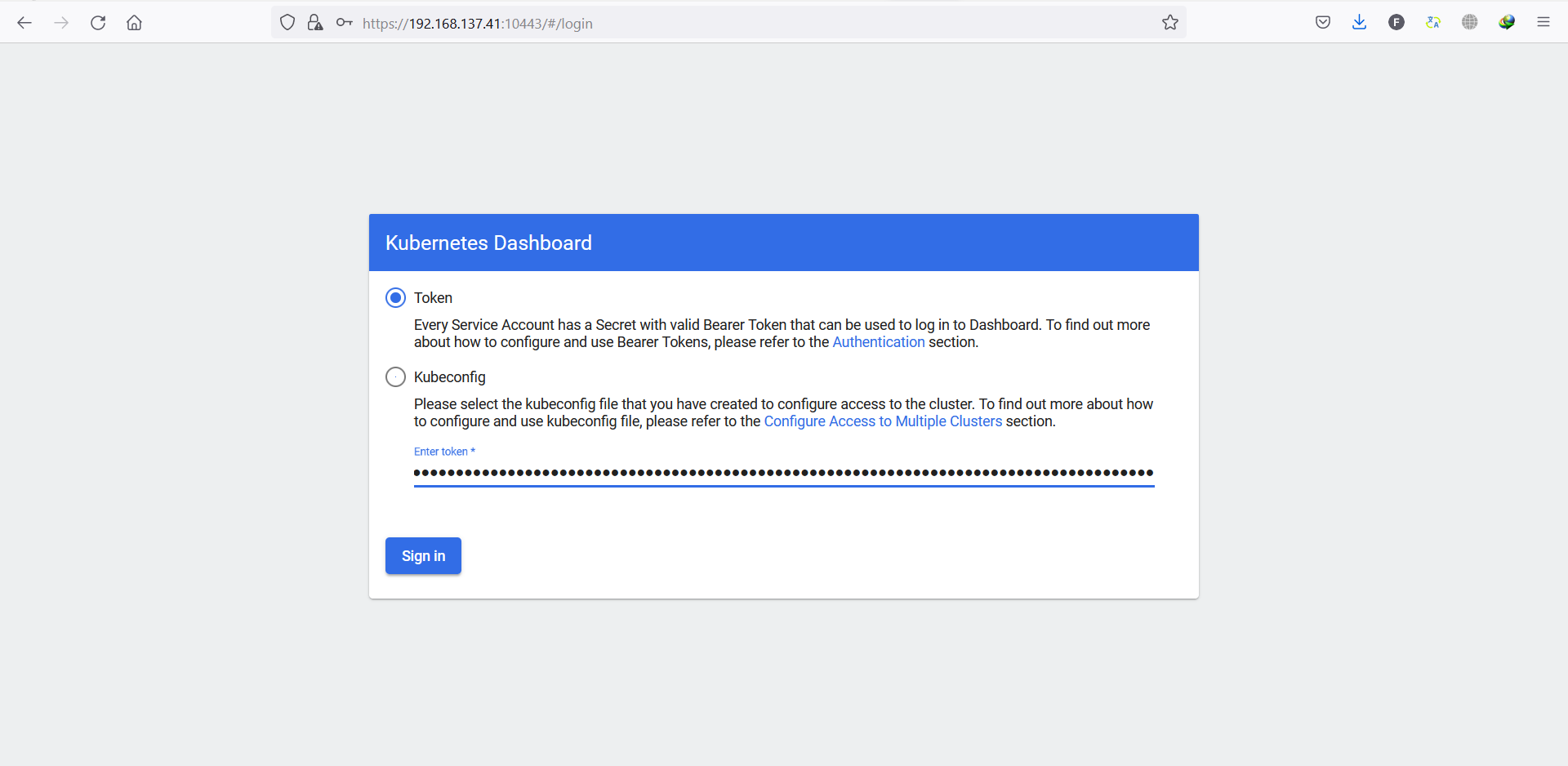Select the Kubeconfig radio button

395,377
